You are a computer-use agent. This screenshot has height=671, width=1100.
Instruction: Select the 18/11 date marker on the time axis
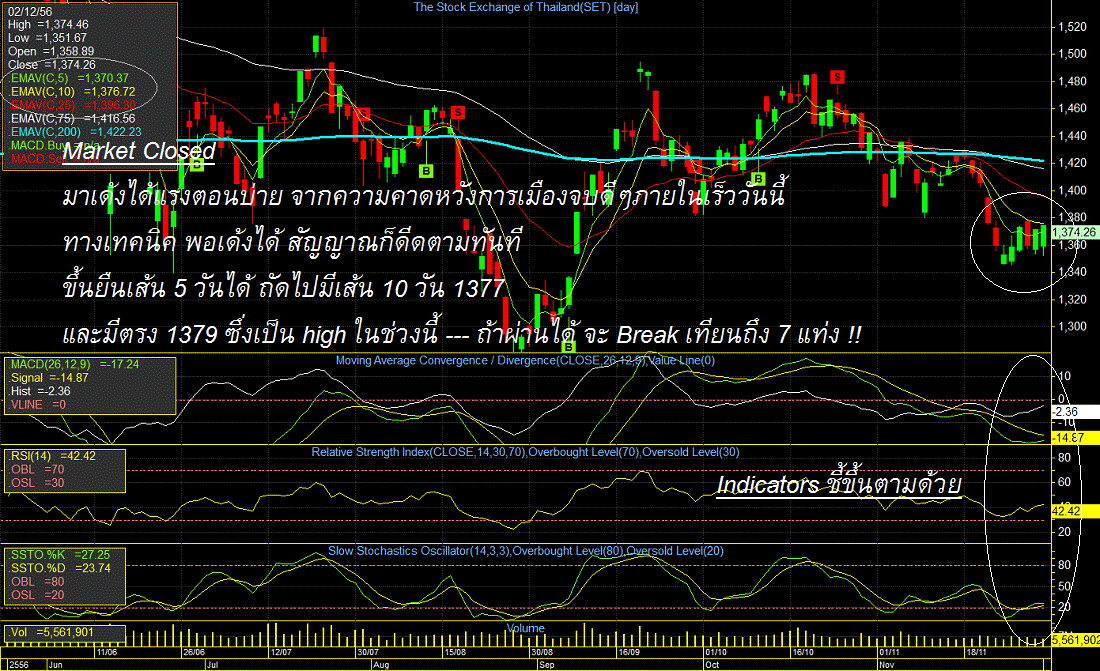(x=977, y=652)
